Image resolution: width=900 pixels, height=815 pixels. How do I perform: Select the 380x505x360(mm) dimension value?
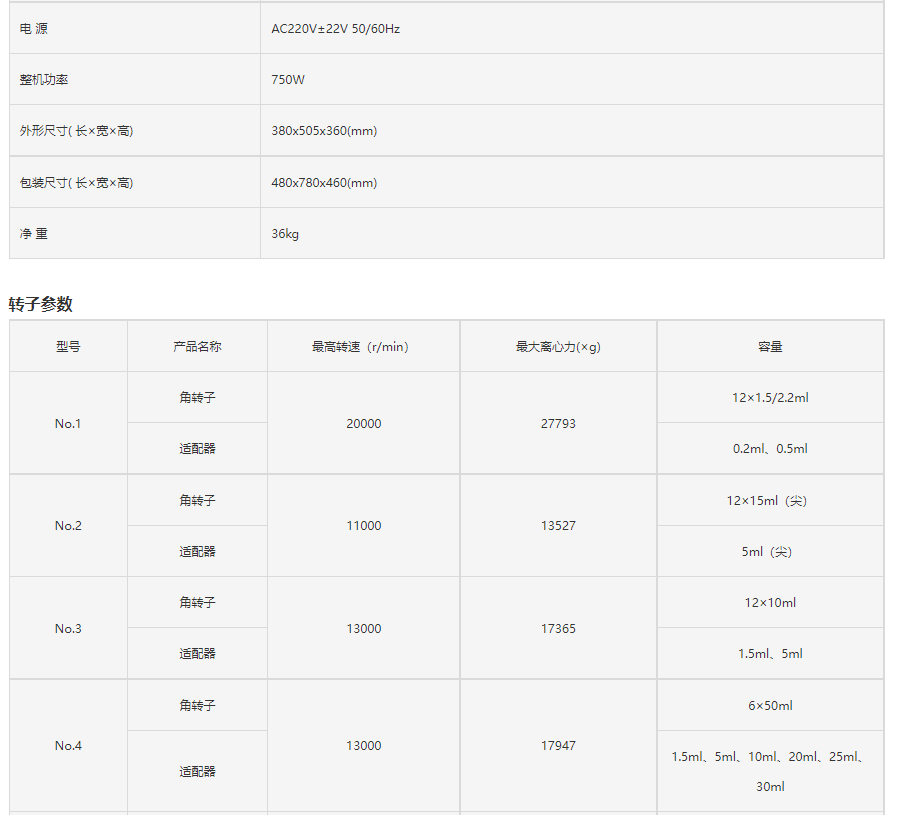tap(324, 131)
